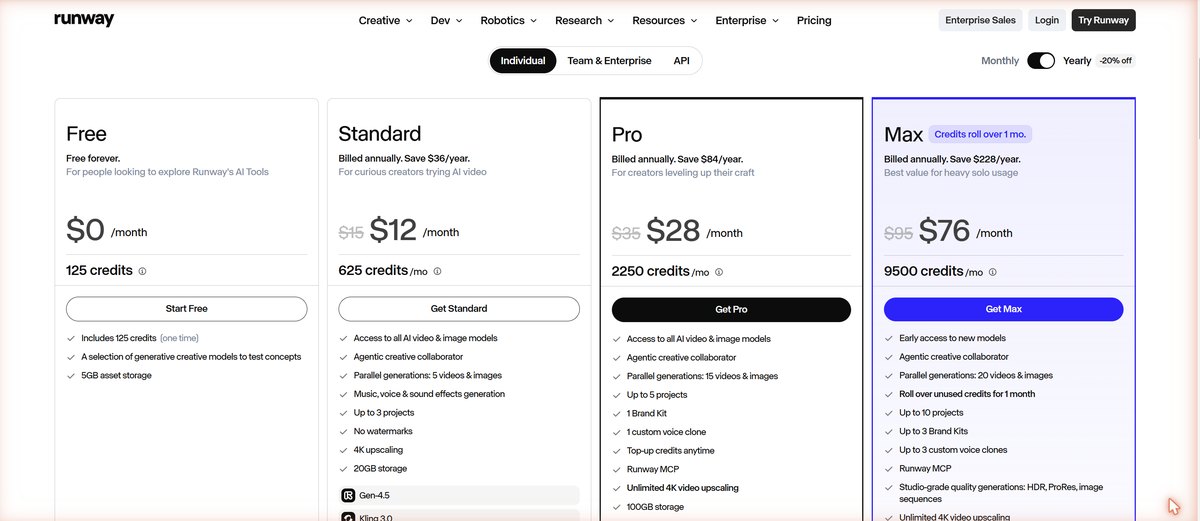Screen dimensions: 1200x521
Task: Expand the Resources dropdown menu
Action: tap(665, 20)
